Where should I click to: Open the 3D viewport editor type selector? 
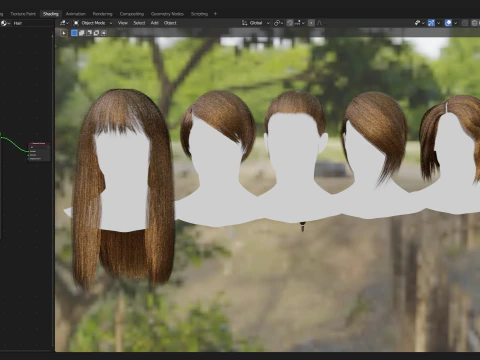64,23
